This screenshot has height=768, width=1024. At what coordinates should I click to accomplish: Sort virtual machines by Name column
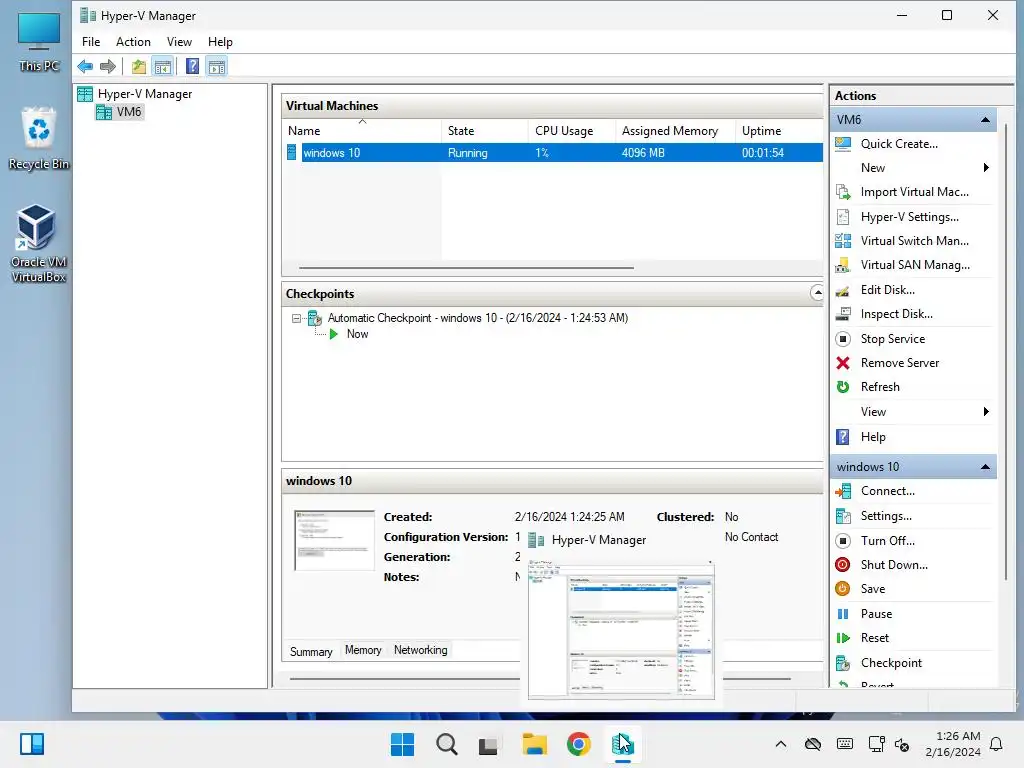coord(362,131)
